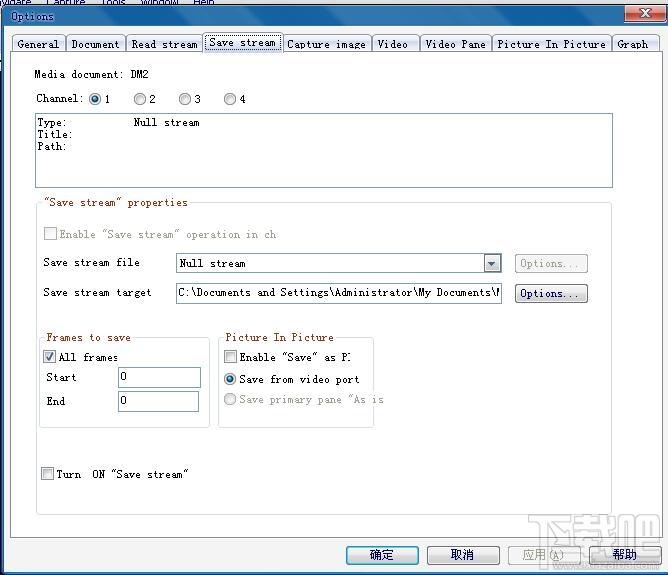
Task: Select Save from video port option
Action: point(230,379)
